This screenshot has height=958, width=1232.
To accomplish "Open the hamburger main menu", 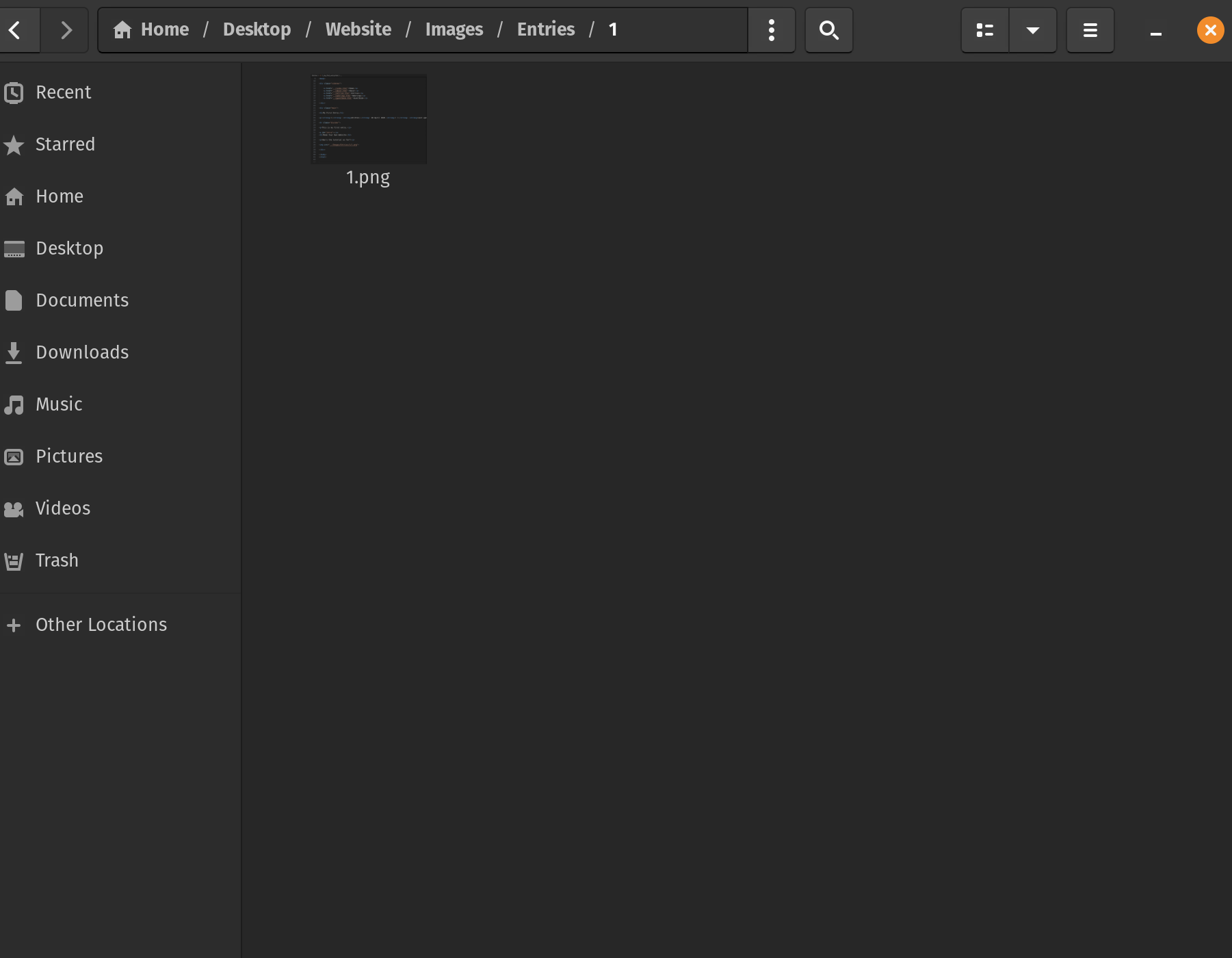I will [x=1090, y=30].
